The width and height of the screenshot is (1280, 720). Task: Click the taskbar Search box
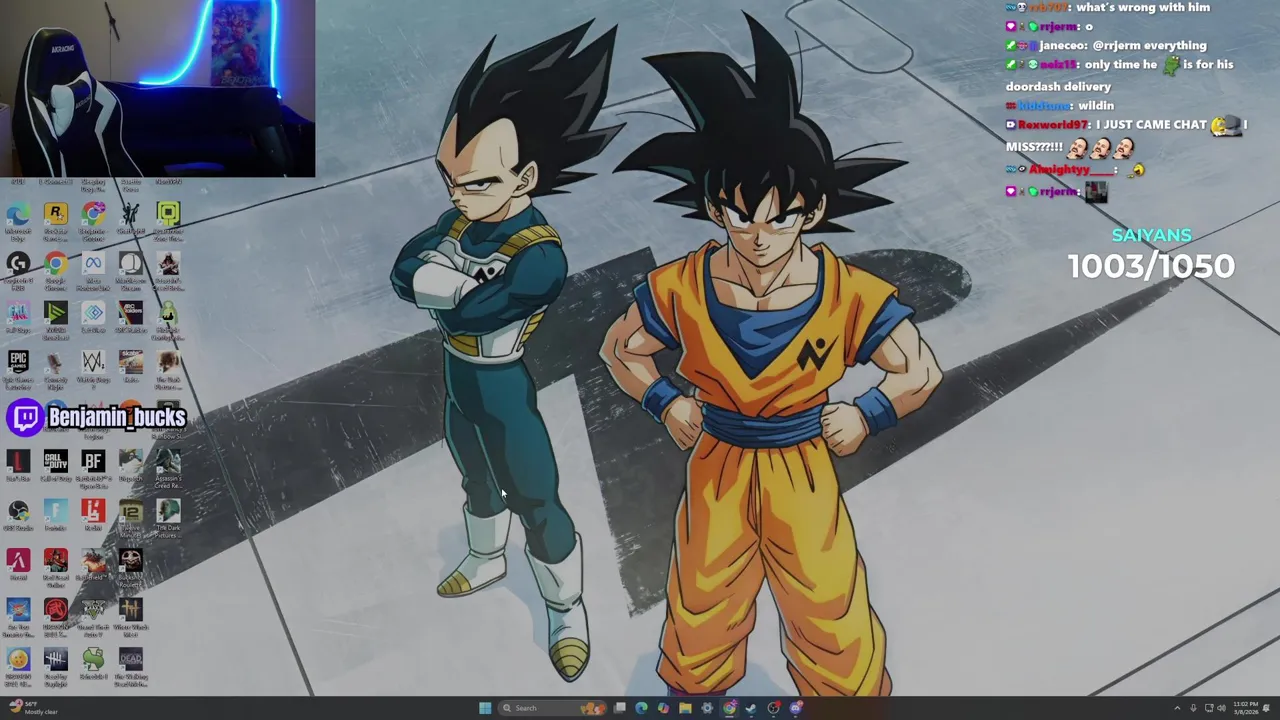click(x=552, y=708)
